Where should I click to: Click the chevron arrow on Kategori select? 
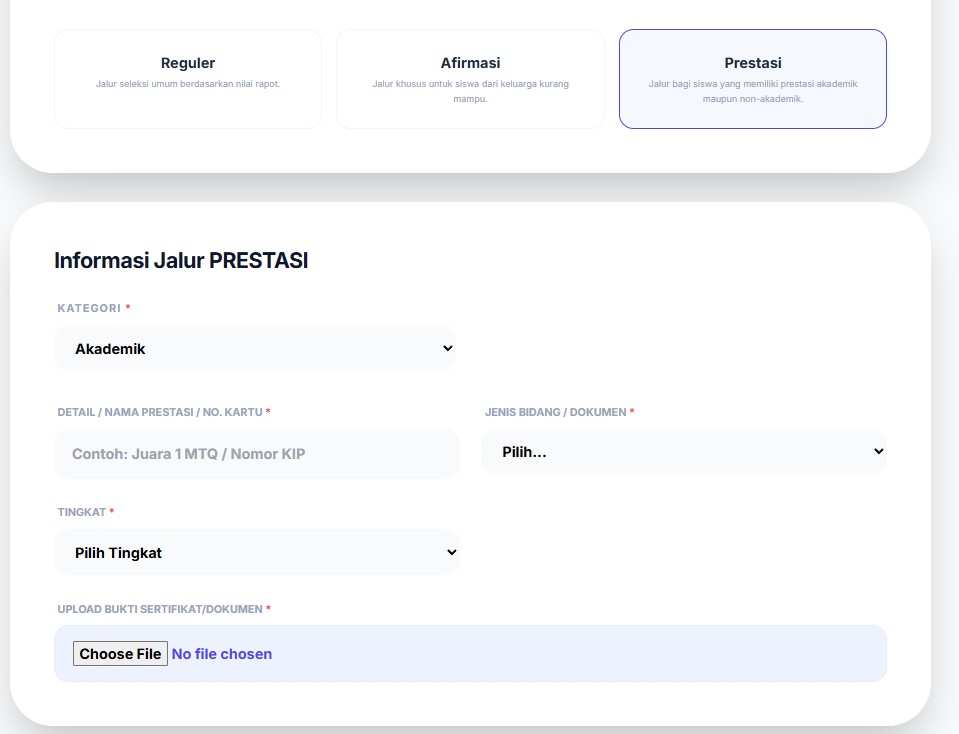click(447, 349)
